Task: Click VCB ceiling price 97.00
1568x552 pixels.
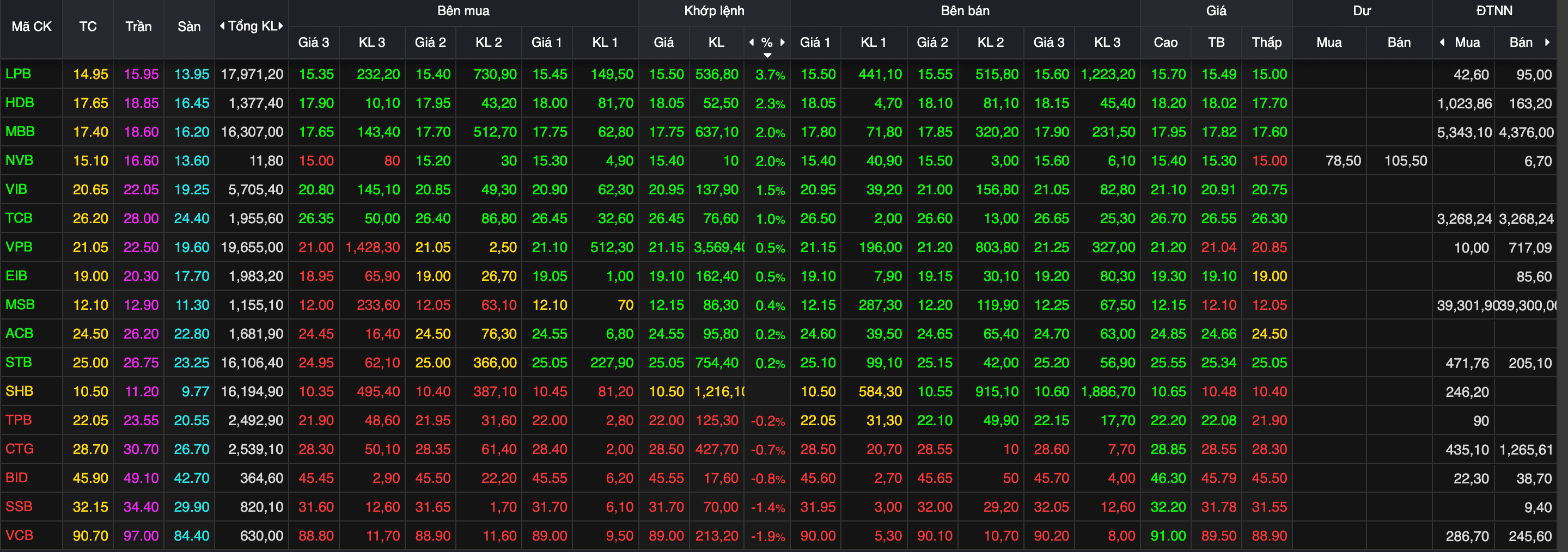Action: [141, 536]
